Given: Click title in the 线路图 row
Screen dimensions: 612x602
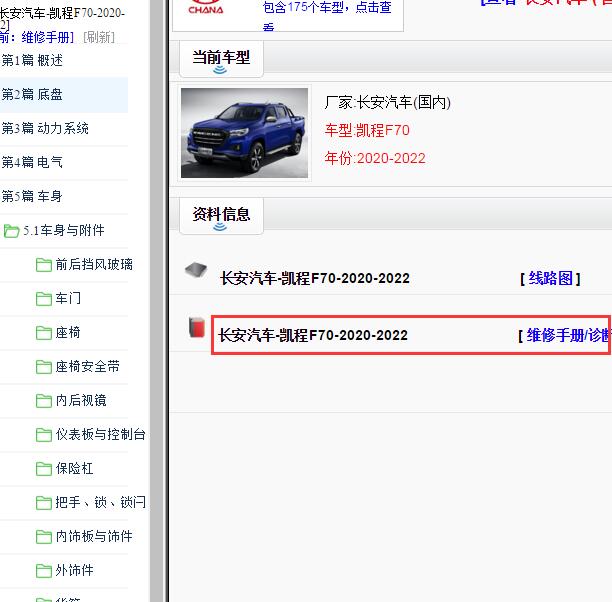Looking at the screenshot, I should (x=315, y=278).
